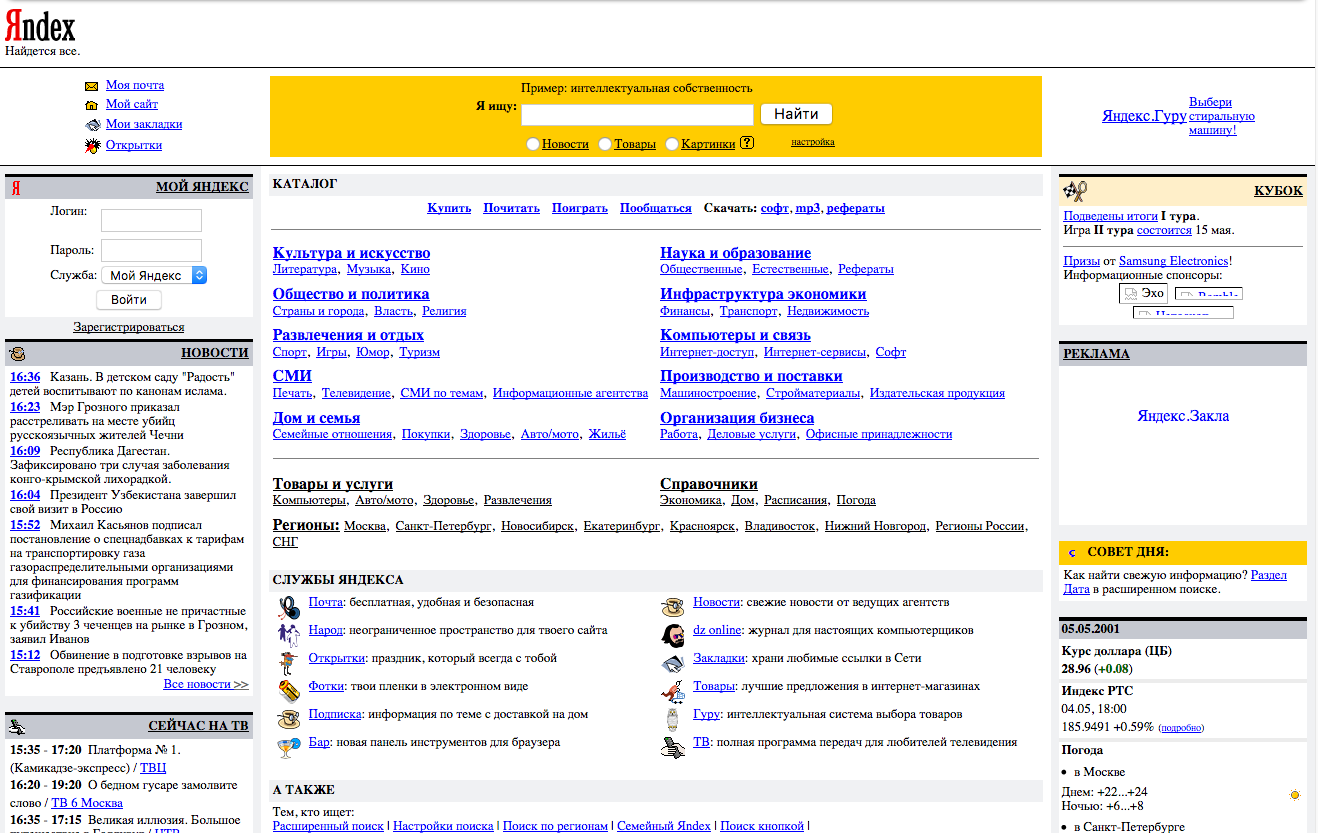Click the Логин input field
Image resolution: width=1318 pixels, height=833 pixels.
click(x=151, y=220)
